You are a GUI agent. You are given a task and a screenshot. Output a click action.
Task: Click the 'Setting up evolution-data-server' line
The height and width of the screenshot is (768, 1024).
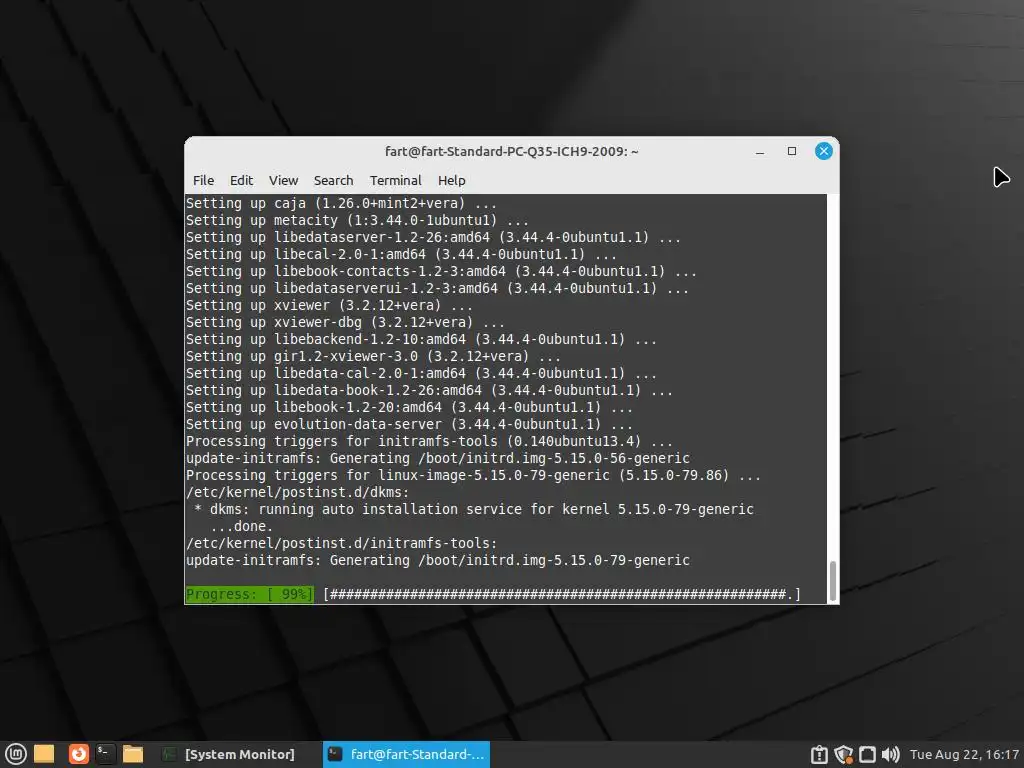(x=409, y=424)
